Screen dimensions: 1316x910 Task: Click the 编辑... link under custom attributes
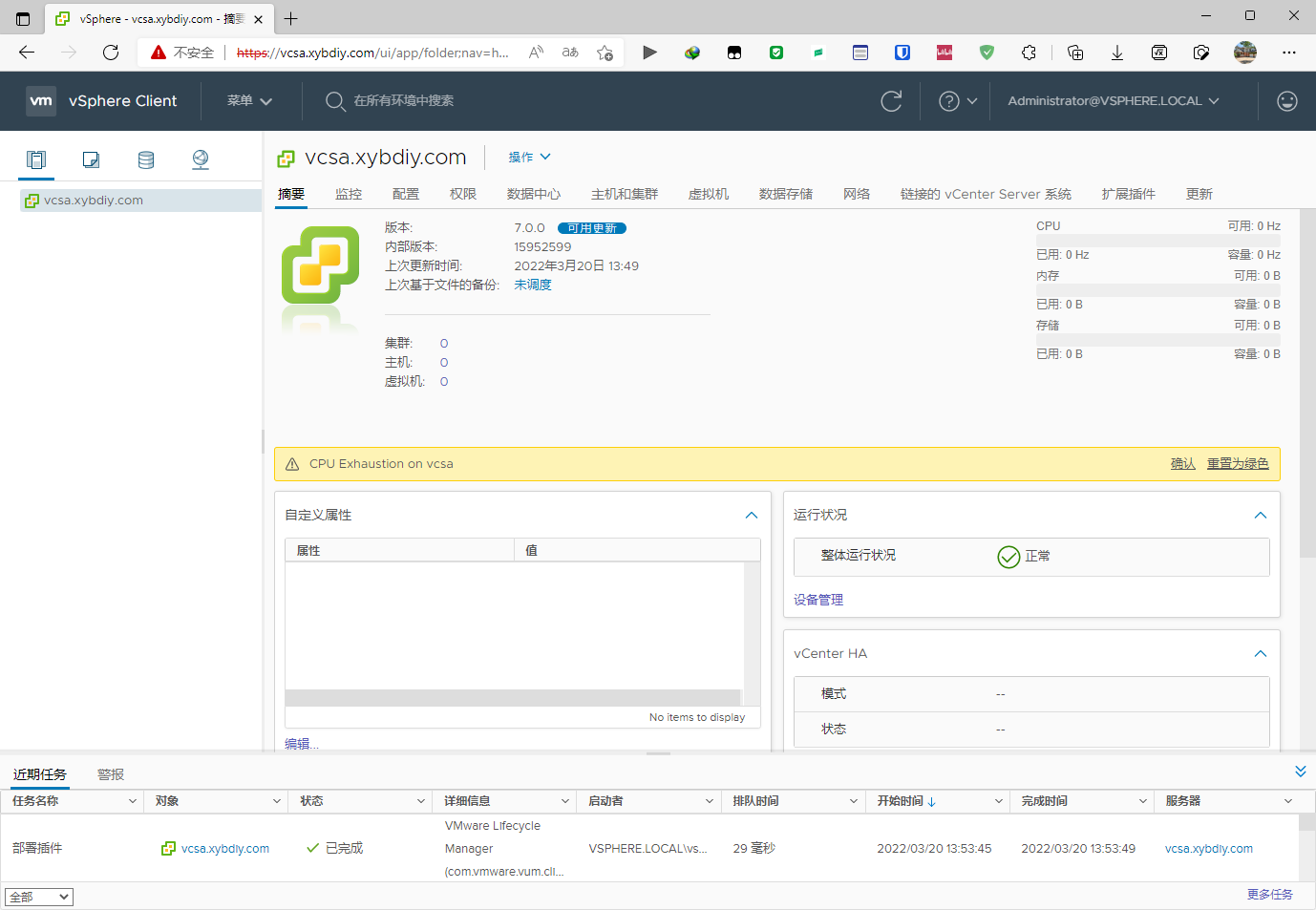[302, 744]
